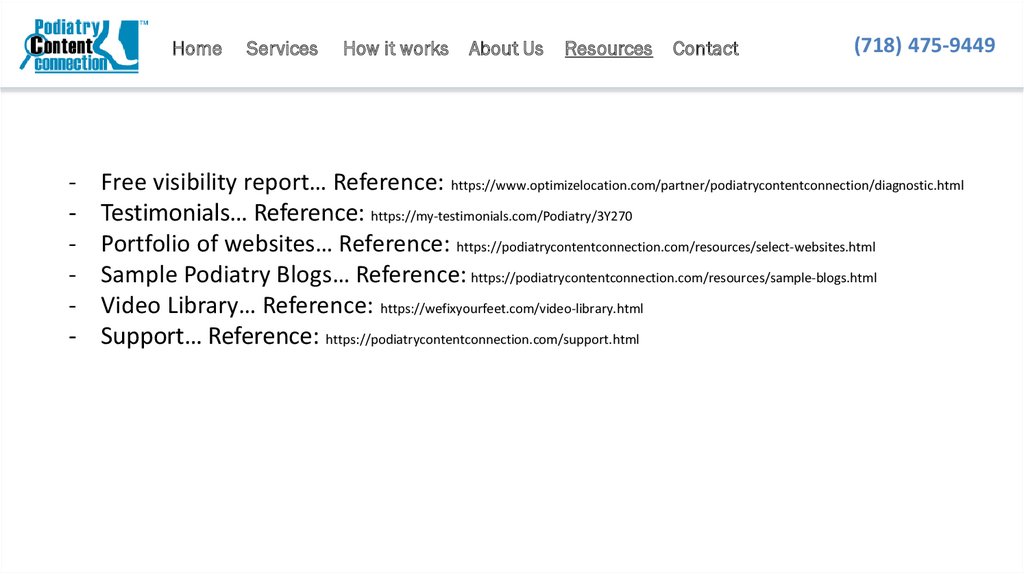Visit the my-testimonials.com Podiatry link

click(x=501, y=216)
